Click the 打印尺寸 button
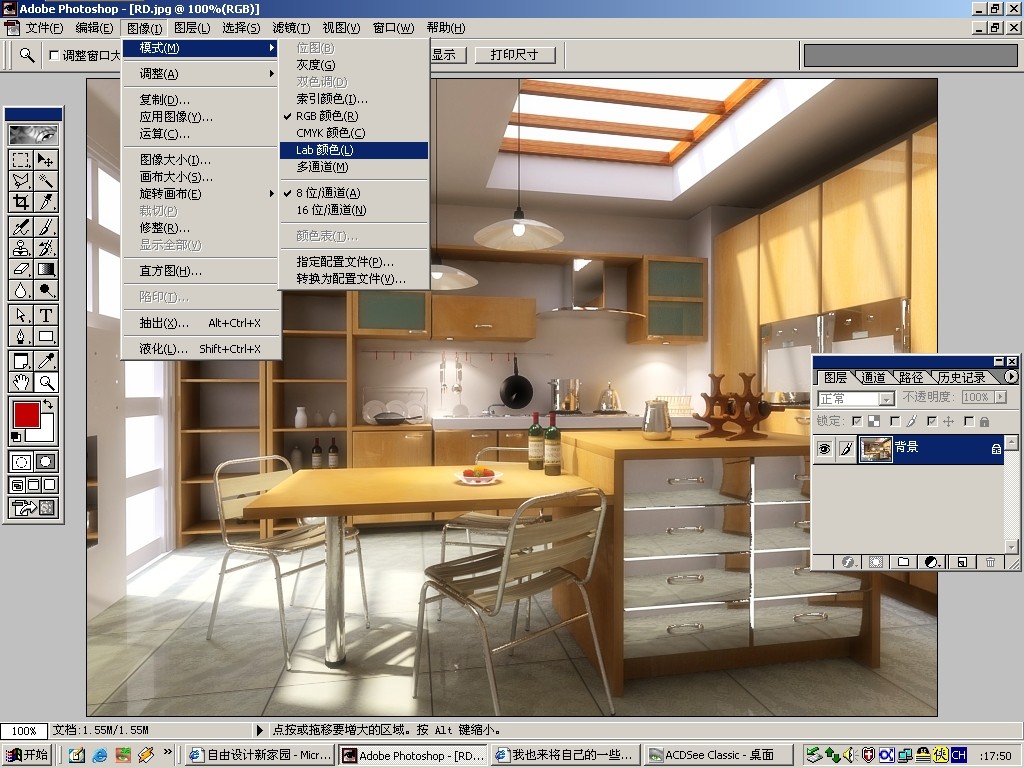Viewport: 1024px width, 768px height. pos(514,55)
